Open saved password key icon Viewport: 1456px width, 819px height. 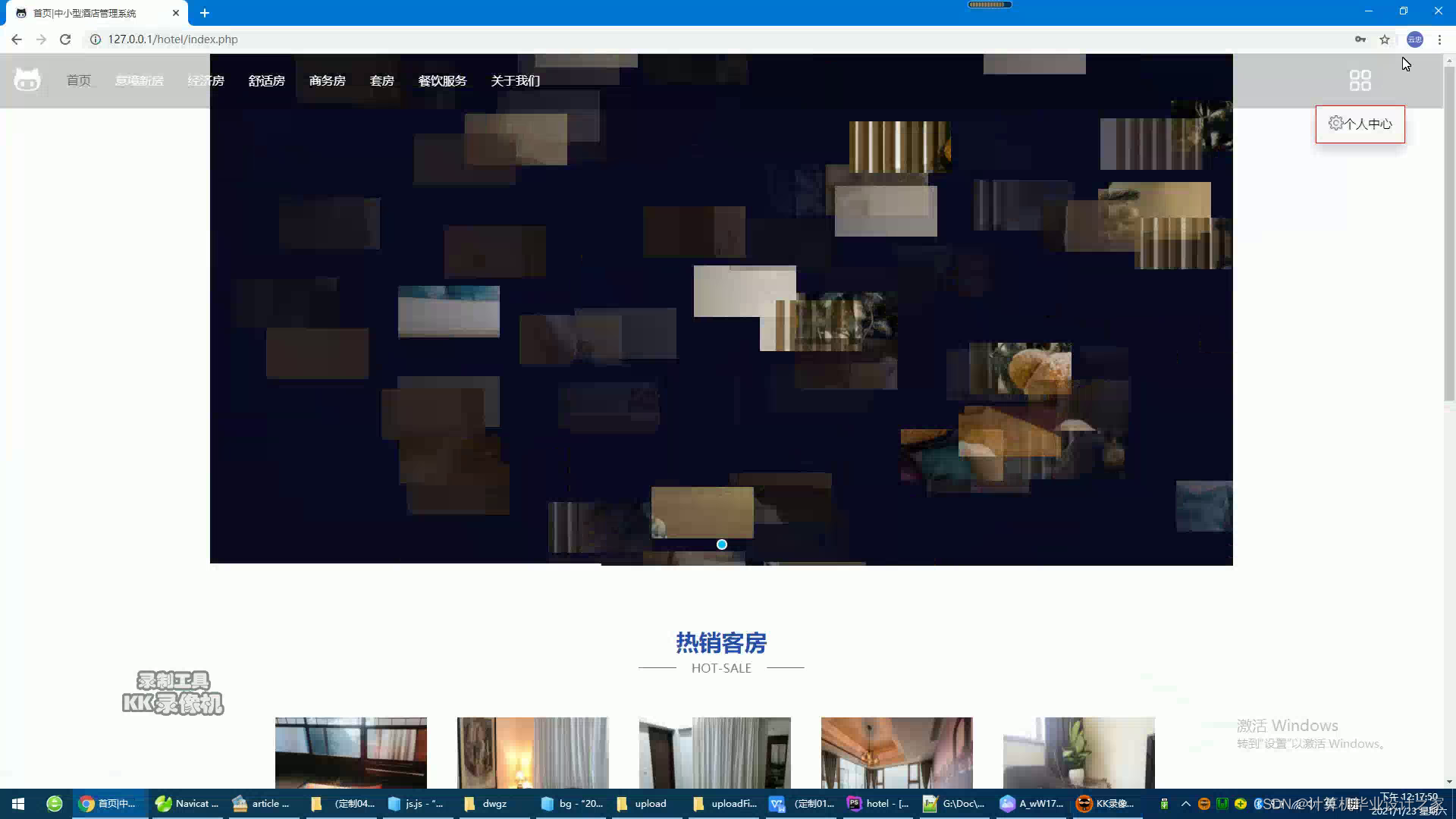[1360, 39]
